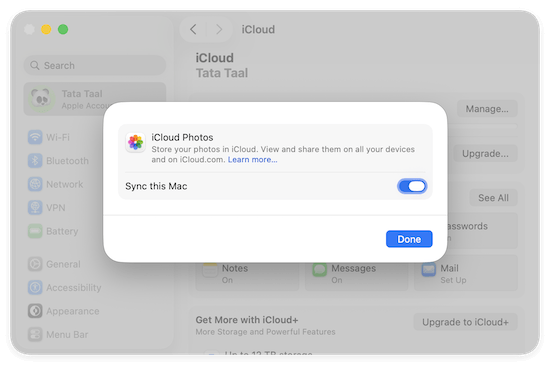Image resolution: width=550 pixels, height=365 pixels.
Task: Select the VPN icon in the sidebar
Action: (x=35, y=208)
